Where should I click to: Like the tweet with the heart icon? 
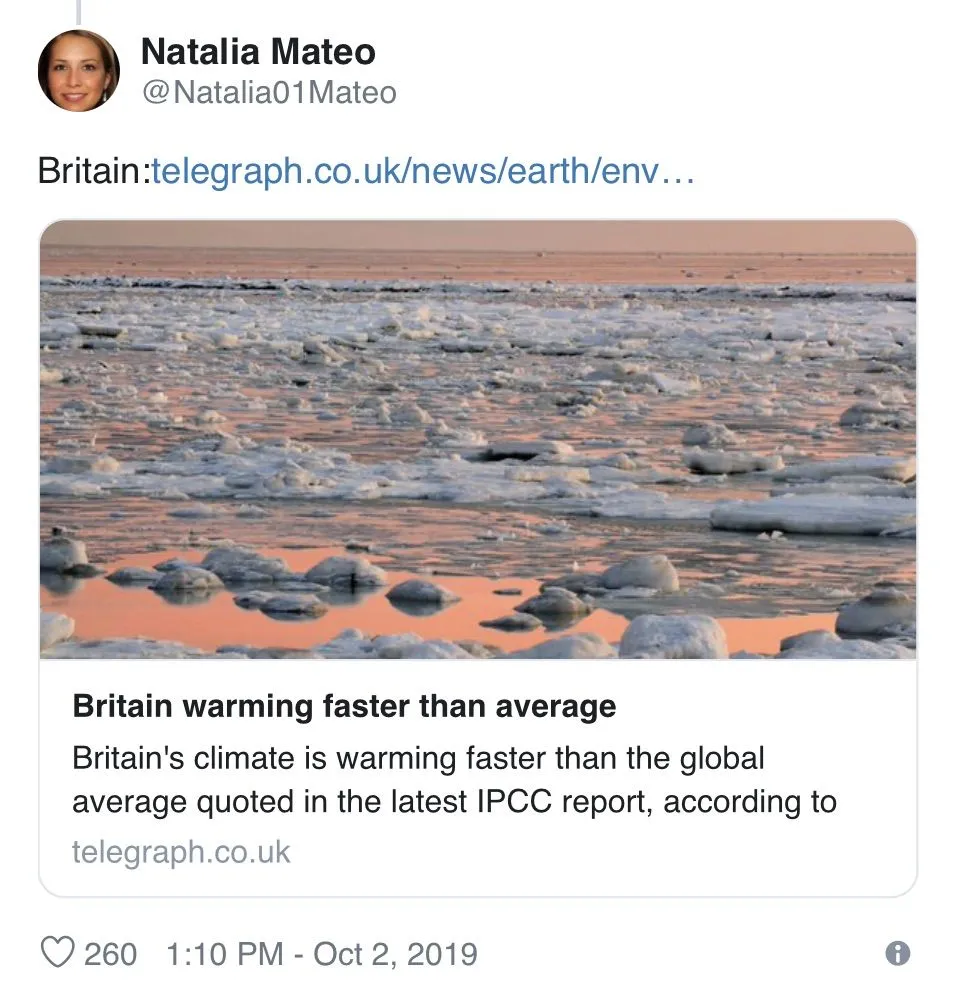point(57,953)
